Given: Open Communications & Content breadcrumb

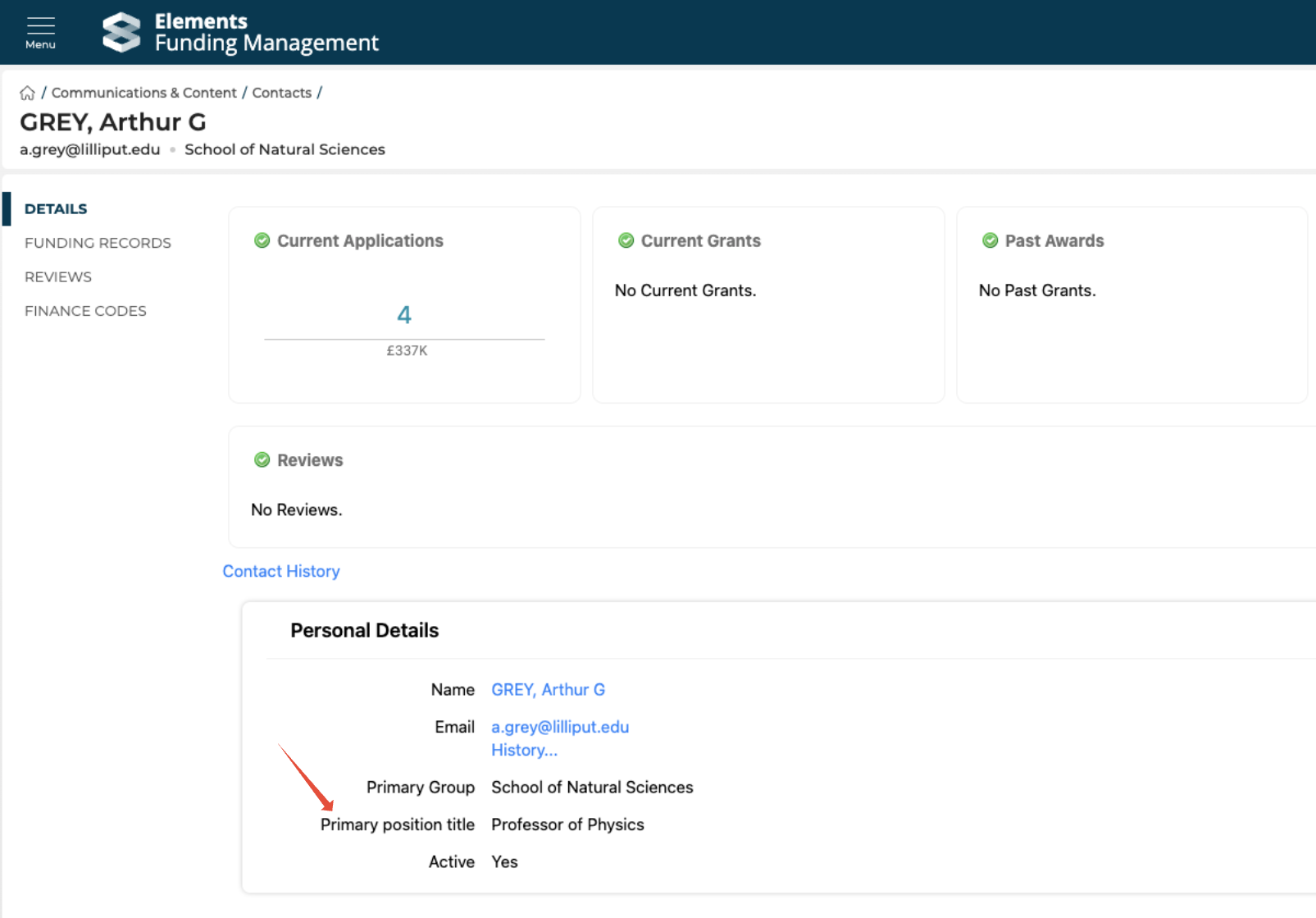Looking at the screenshot, I should pyautogui.click(x=143, y=93).
